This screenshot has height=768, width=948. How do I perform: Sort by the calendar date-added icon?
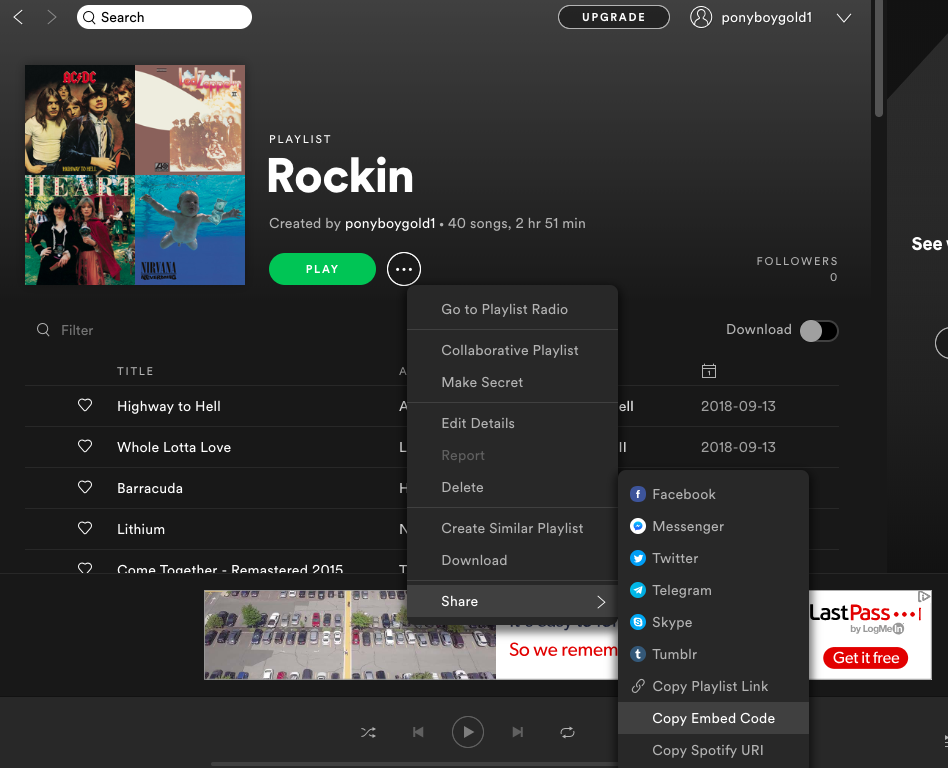point(709,371)
